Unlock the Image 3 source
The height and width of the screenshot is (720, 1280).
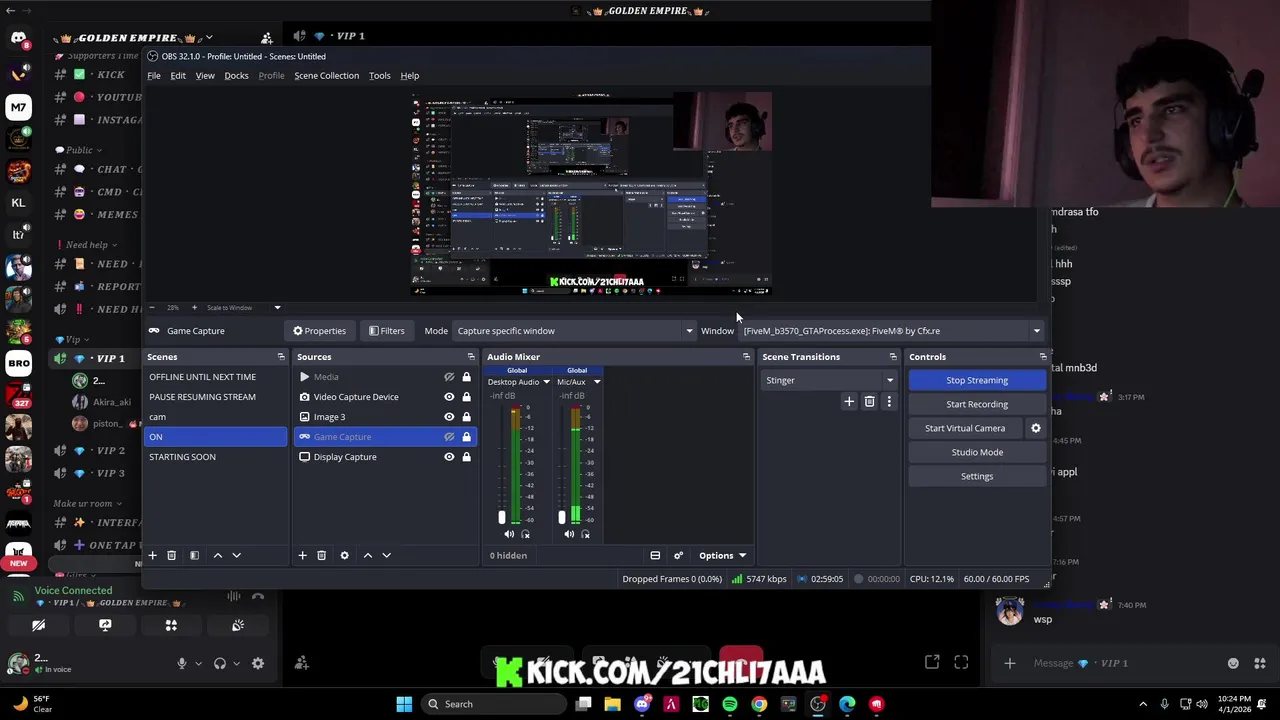(x=466, y=417)
